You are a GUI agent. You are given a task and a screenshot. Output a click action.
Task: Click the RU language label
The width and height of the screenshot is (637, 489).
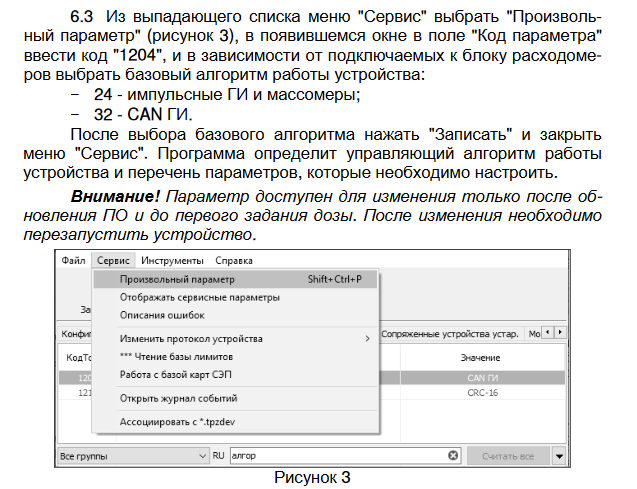[x=218, y=456]
